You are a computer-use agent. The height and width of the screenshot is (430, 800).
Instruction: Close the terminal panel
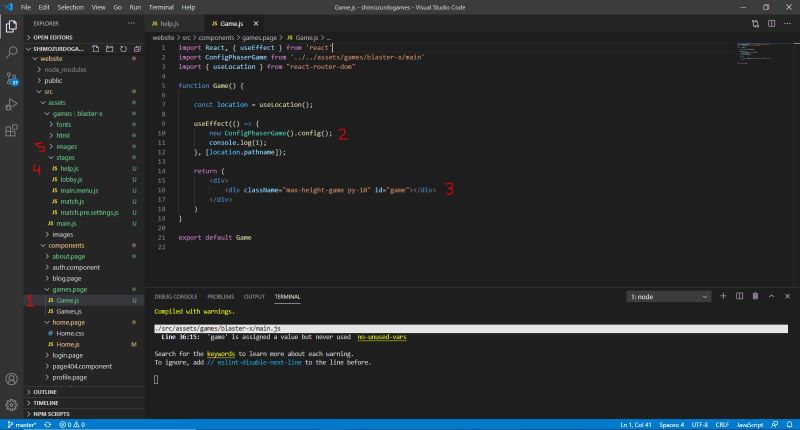(787, 296)
